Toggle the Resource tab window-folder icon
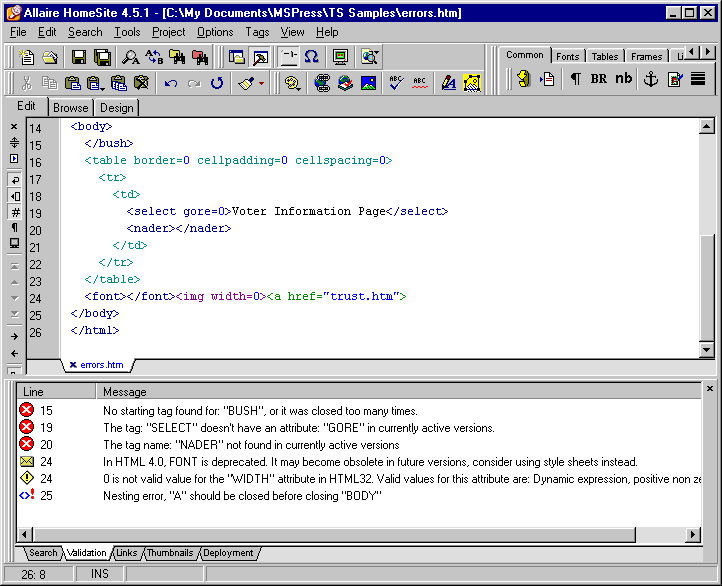Screen dimensions: 722x586 [237, 57]
